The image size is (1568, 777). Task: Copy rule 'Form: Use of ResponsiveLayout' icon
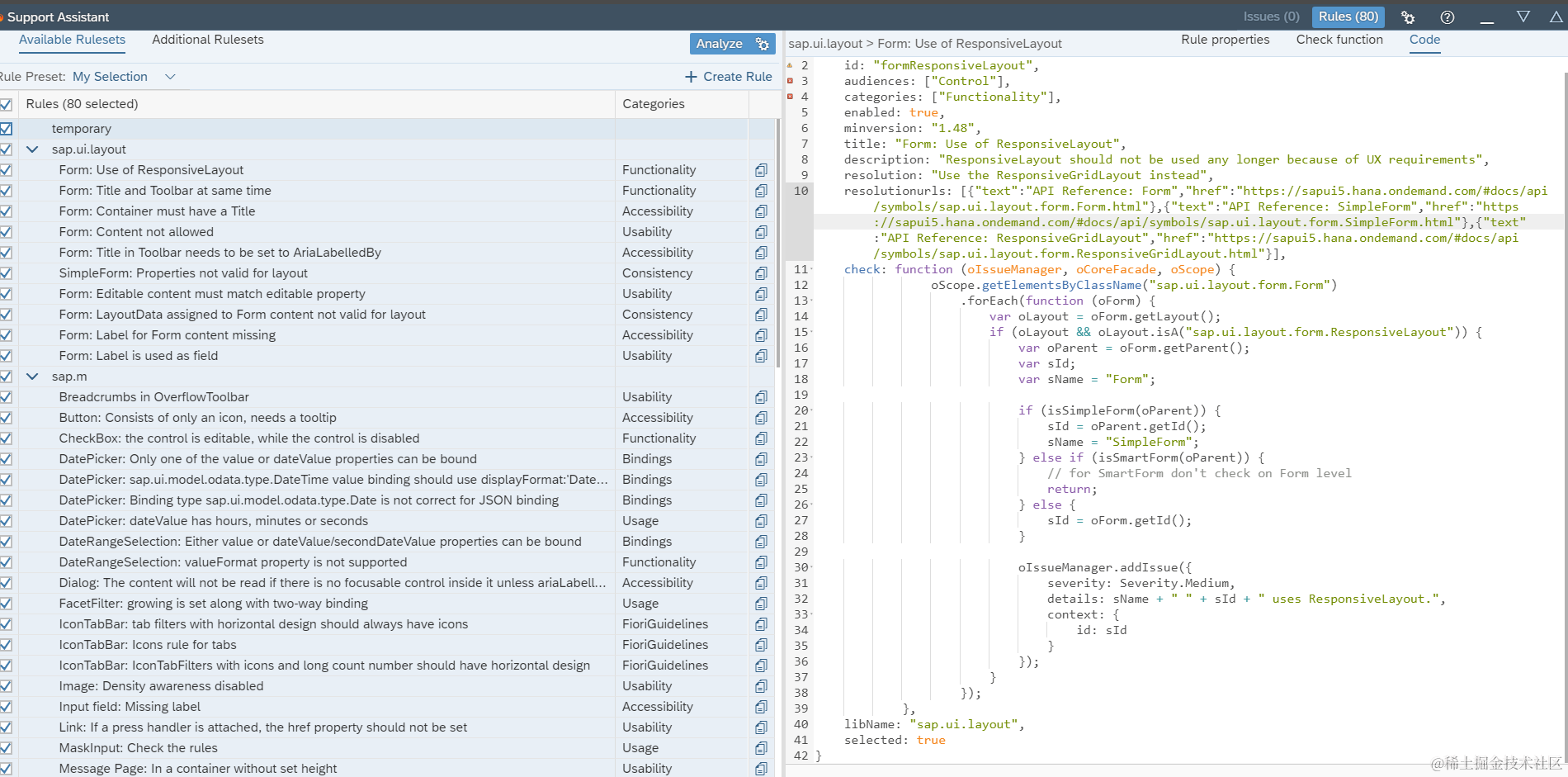pos(761,170)
